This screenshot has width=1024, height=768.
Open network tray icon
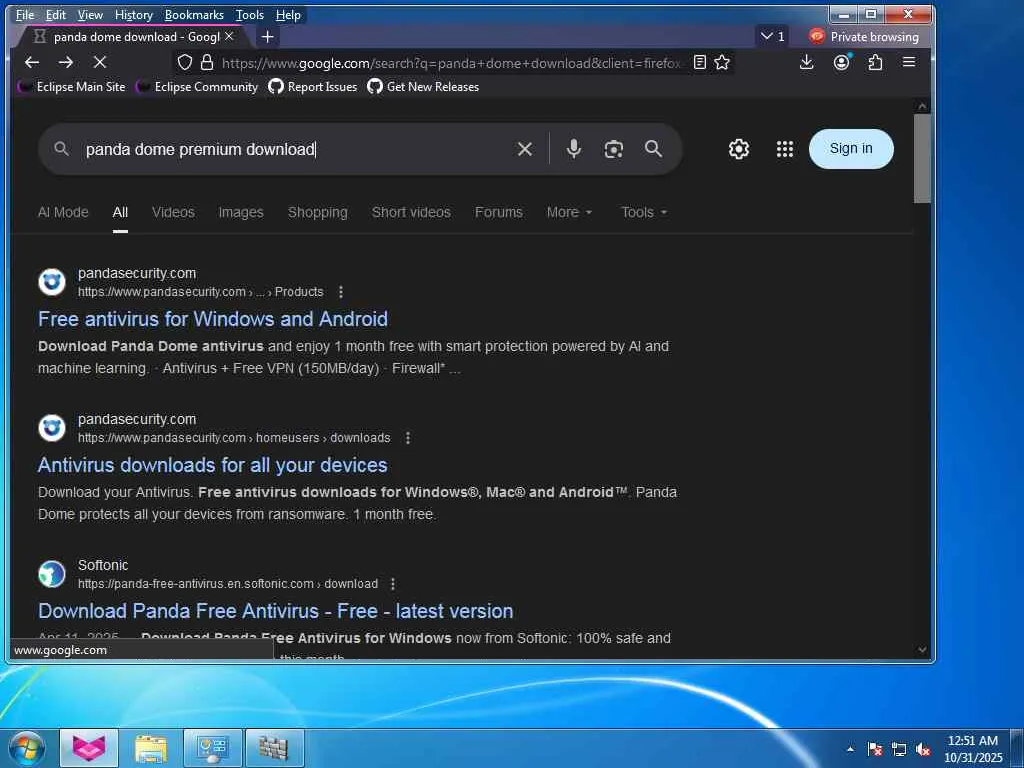899,749
